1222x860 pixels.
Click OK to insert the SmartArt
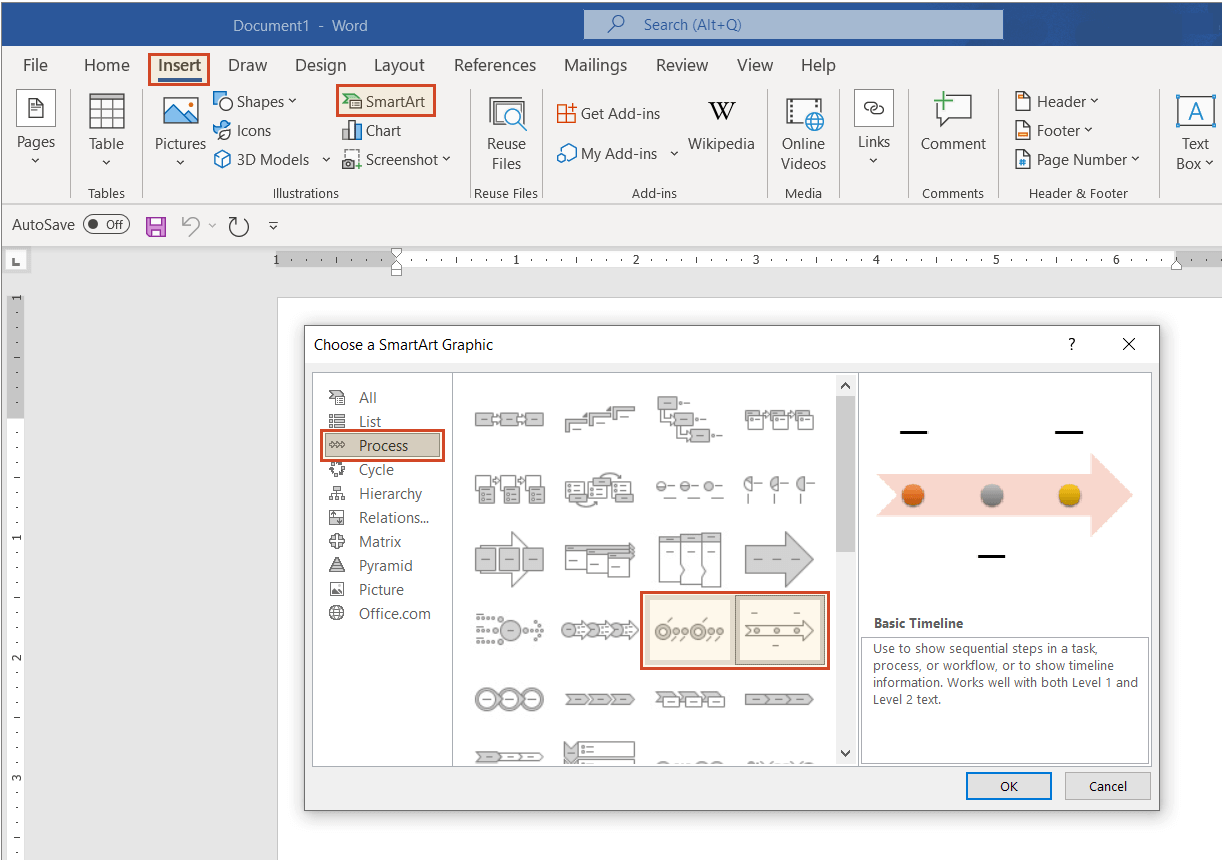click(1008, 786)
